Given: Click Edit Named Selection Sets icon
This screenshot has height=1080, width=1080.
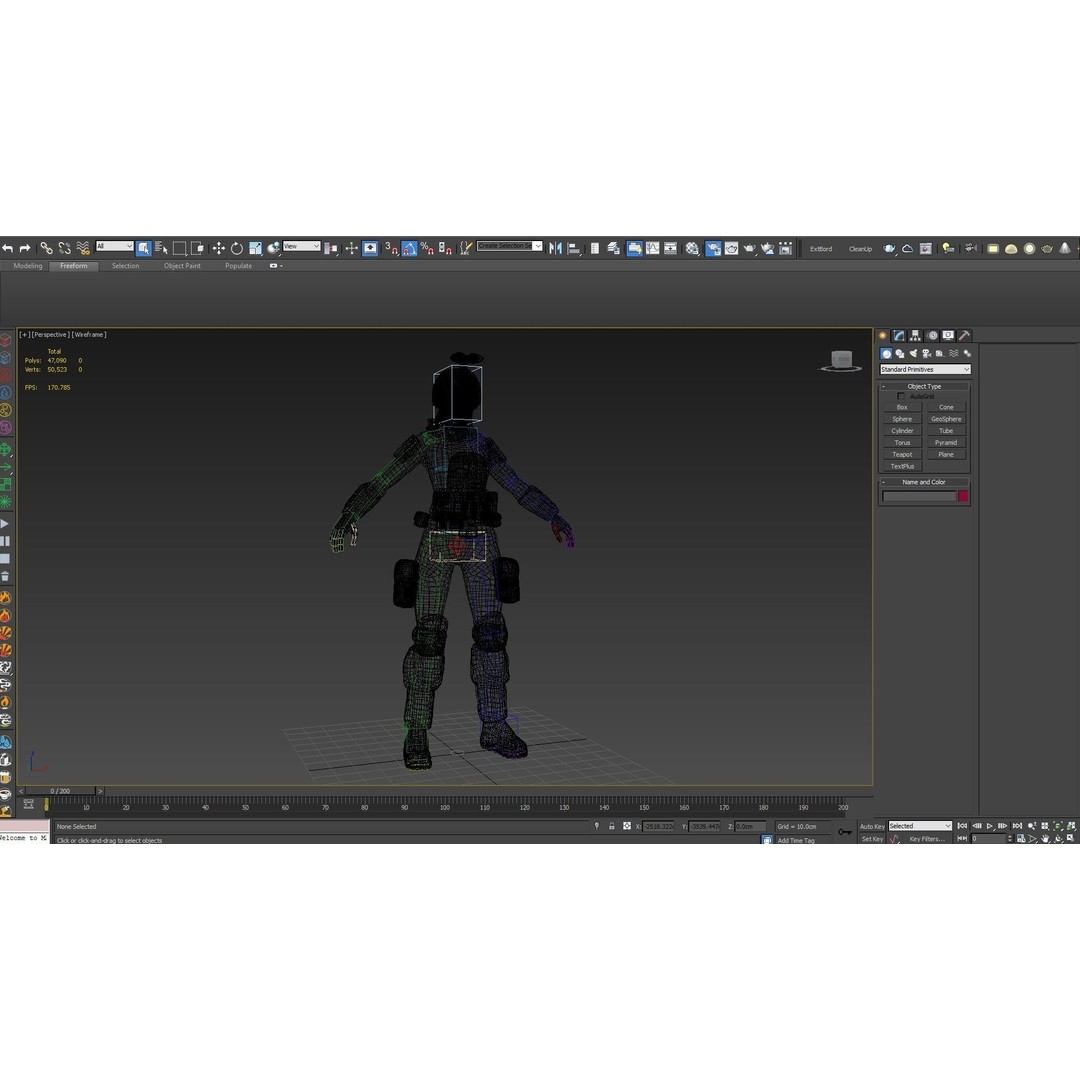Looking at the screenshot, I should point(466,249).
